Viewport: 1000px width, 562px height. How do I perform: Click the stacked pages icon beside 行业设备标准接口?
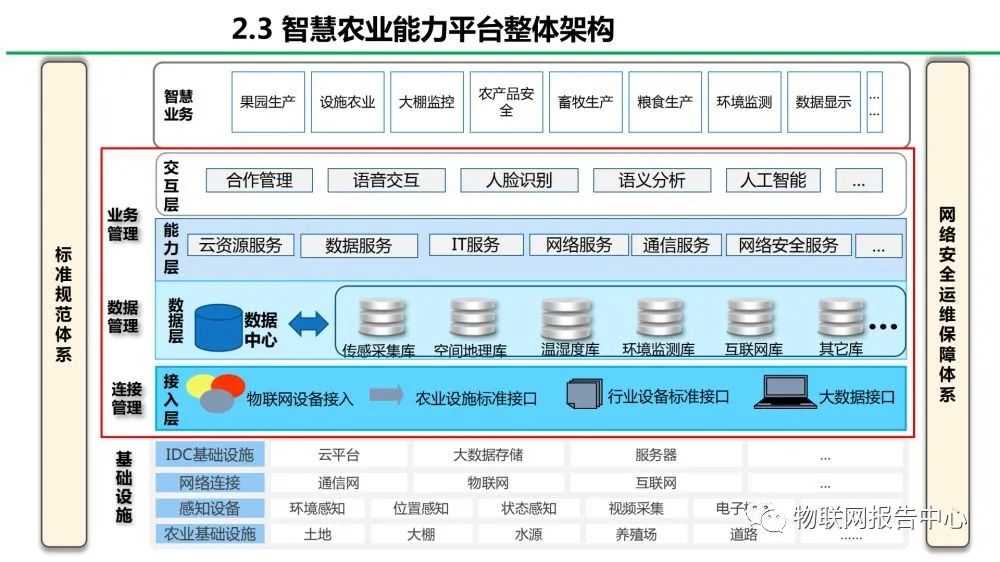click(x=584, y=394)
